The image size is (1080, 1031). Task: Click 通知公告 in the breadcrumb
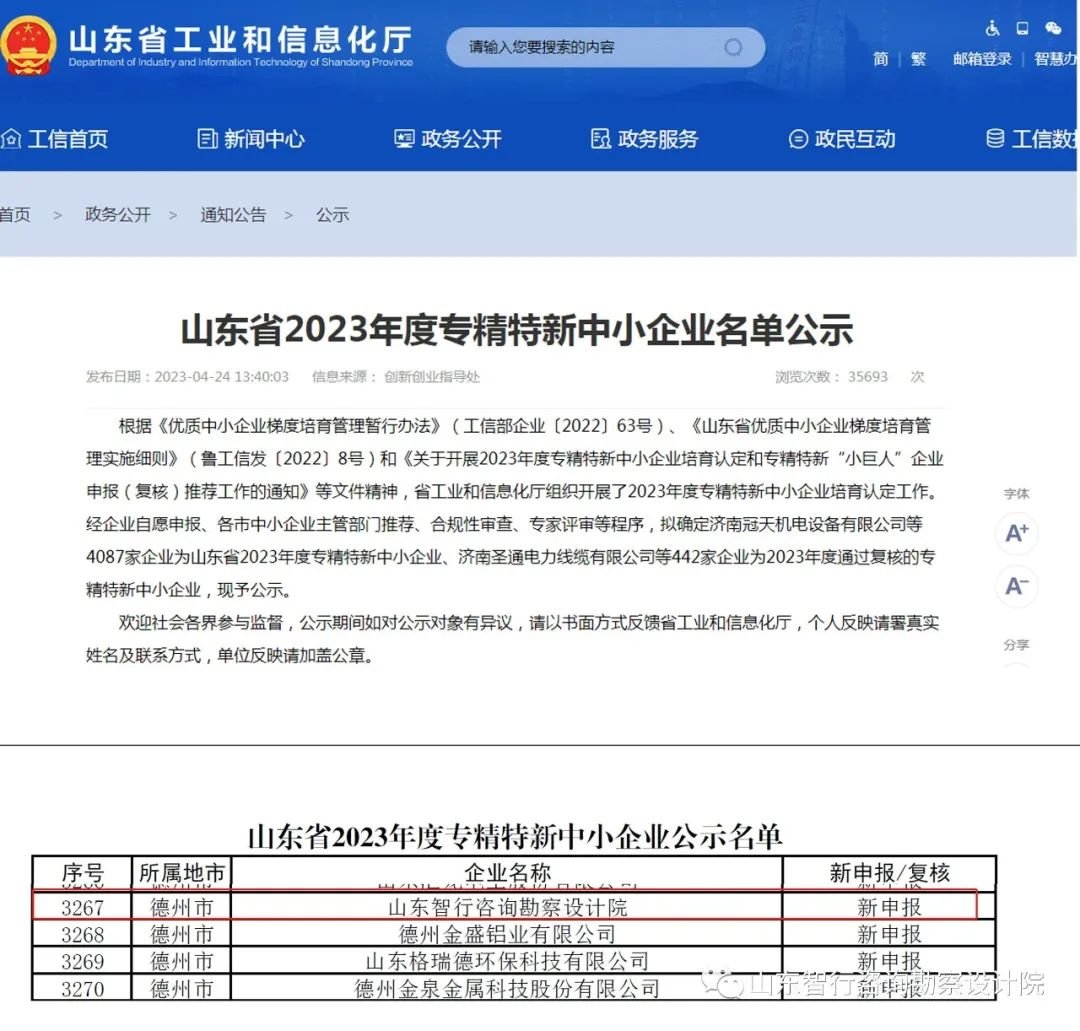pos(233,215)
